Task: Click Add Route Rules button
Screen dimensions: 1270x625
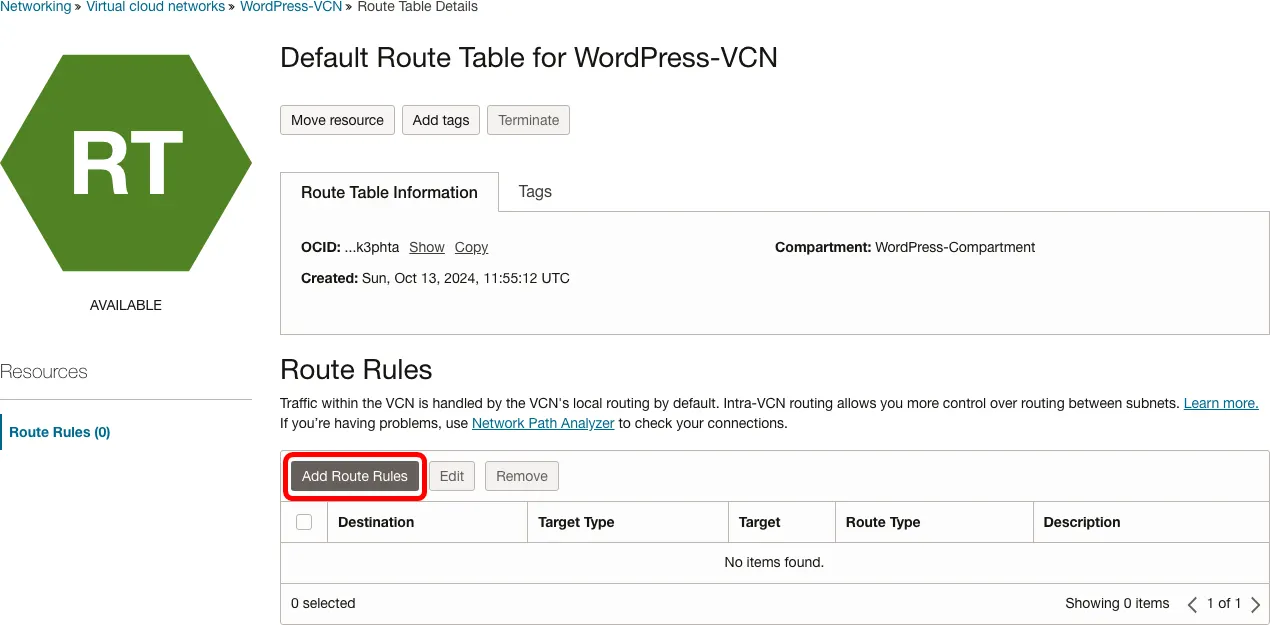Action: click(x=355, y=476)
